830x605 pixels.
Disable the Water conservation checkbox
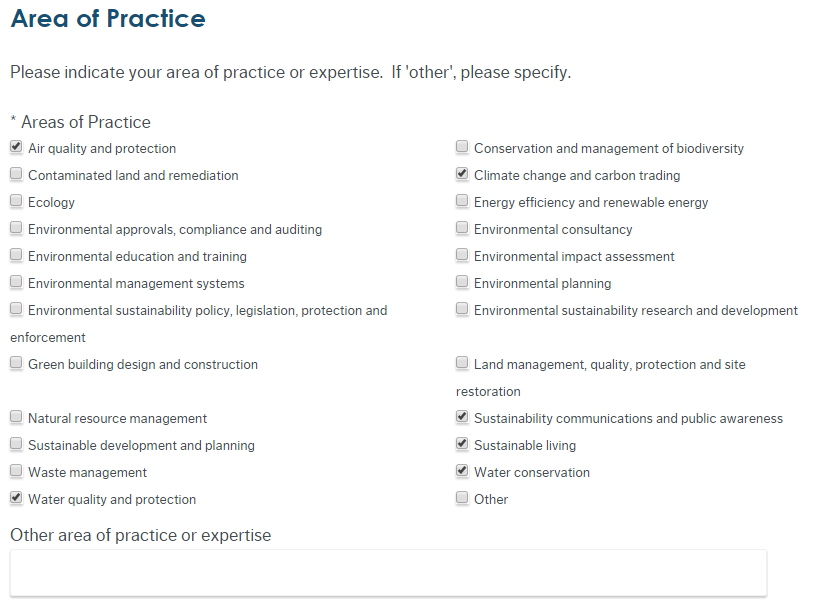coord(462,472)
